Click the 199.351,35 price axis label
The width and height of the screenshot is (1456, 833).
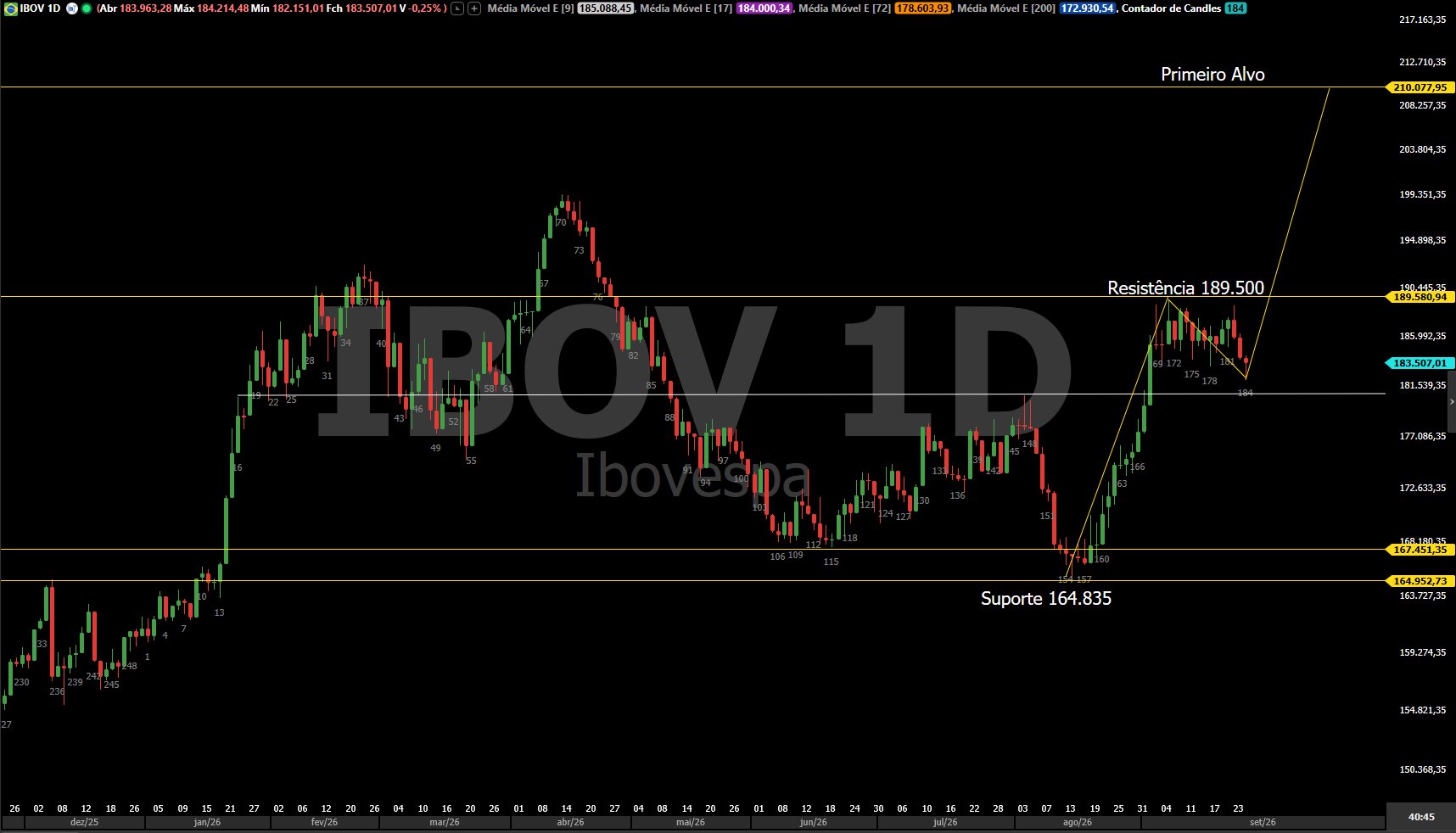tap(1422, 194)
